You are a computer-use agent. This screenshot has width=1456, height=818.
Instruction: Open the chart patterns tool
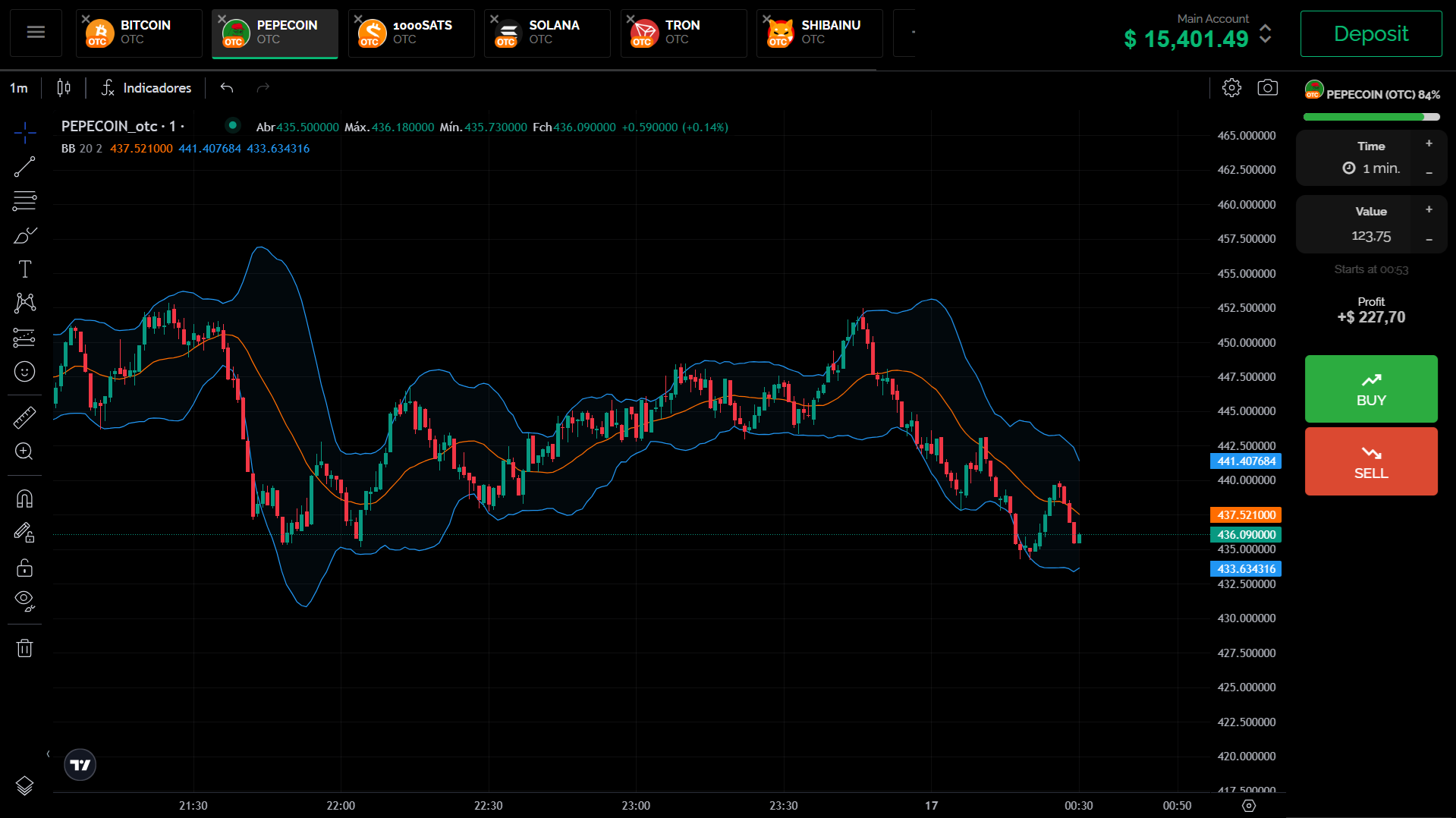[24, 303]
